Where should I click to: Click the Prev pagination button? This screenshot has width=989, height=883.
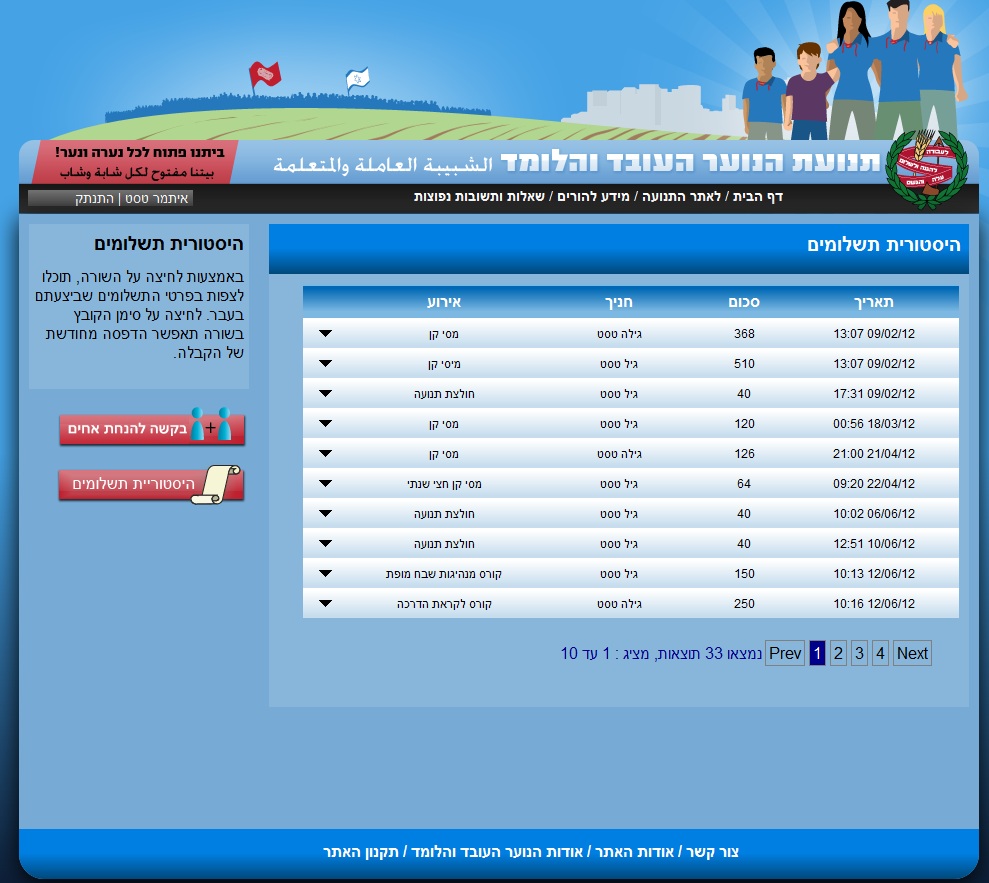785,653
